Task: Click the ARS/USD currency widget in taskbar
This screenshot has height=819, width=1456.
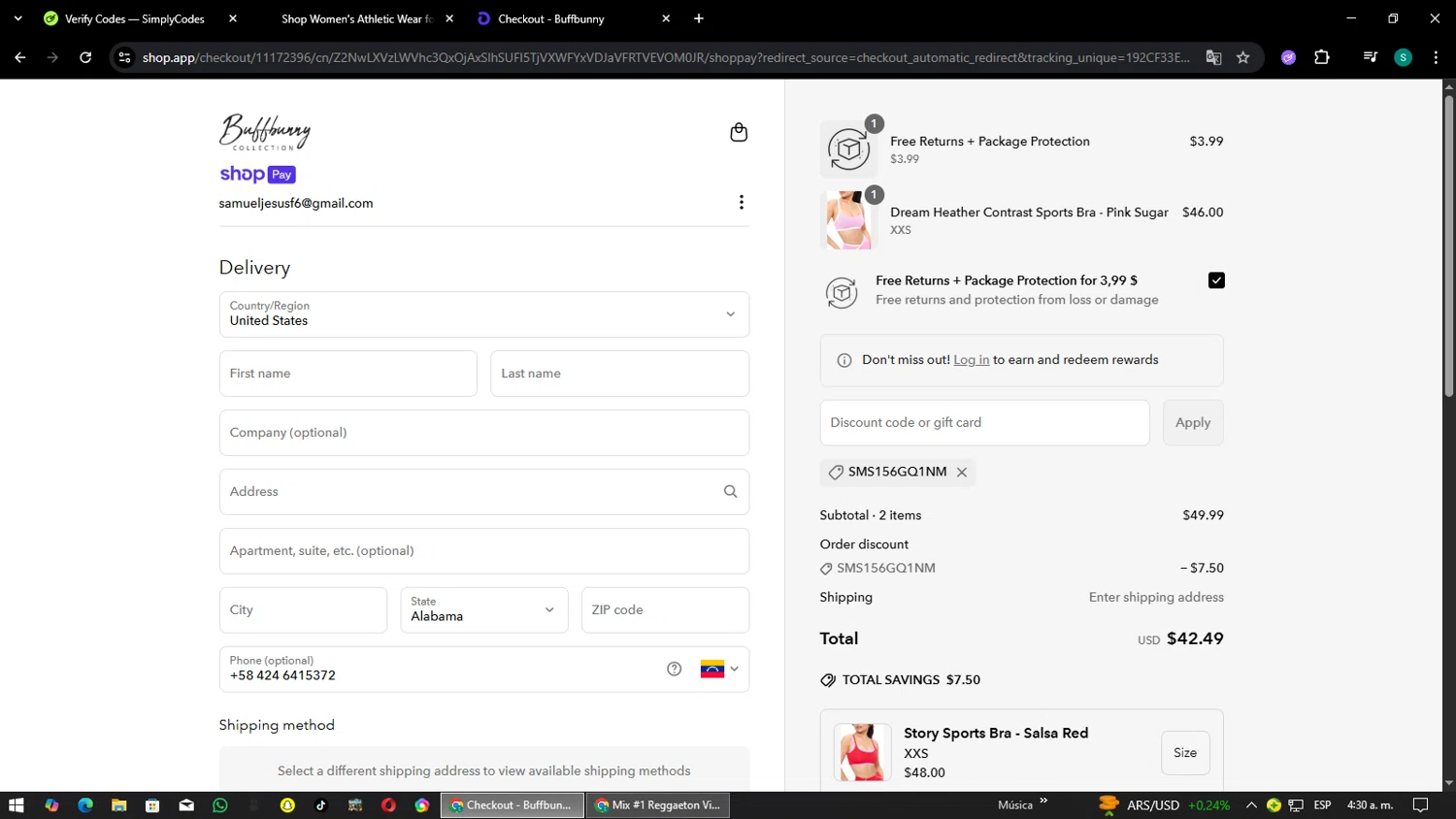Action: coord(1165,805)
